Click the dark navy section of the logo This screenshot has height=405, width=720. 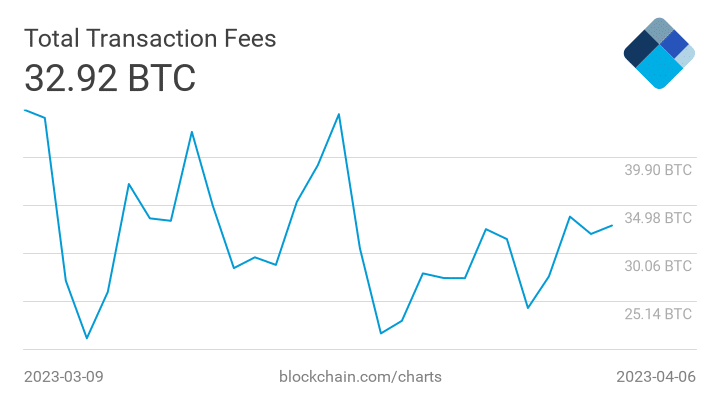[641, 50]
